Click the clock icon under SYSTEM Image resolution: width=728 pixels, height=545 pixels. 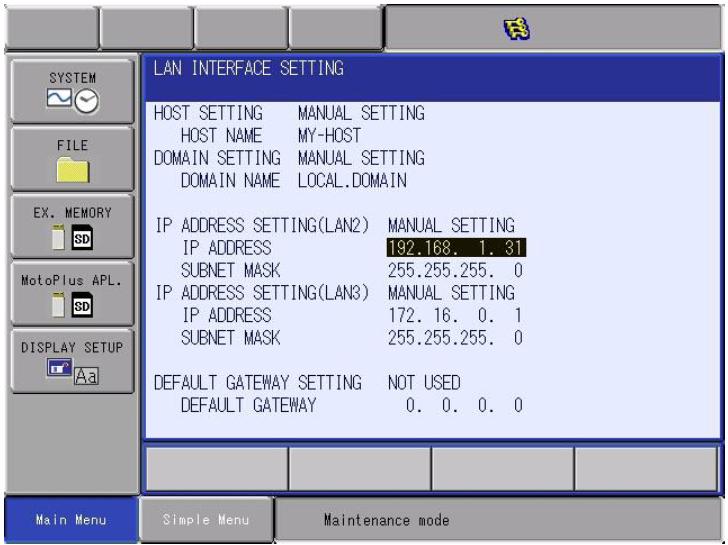(86, 101)
